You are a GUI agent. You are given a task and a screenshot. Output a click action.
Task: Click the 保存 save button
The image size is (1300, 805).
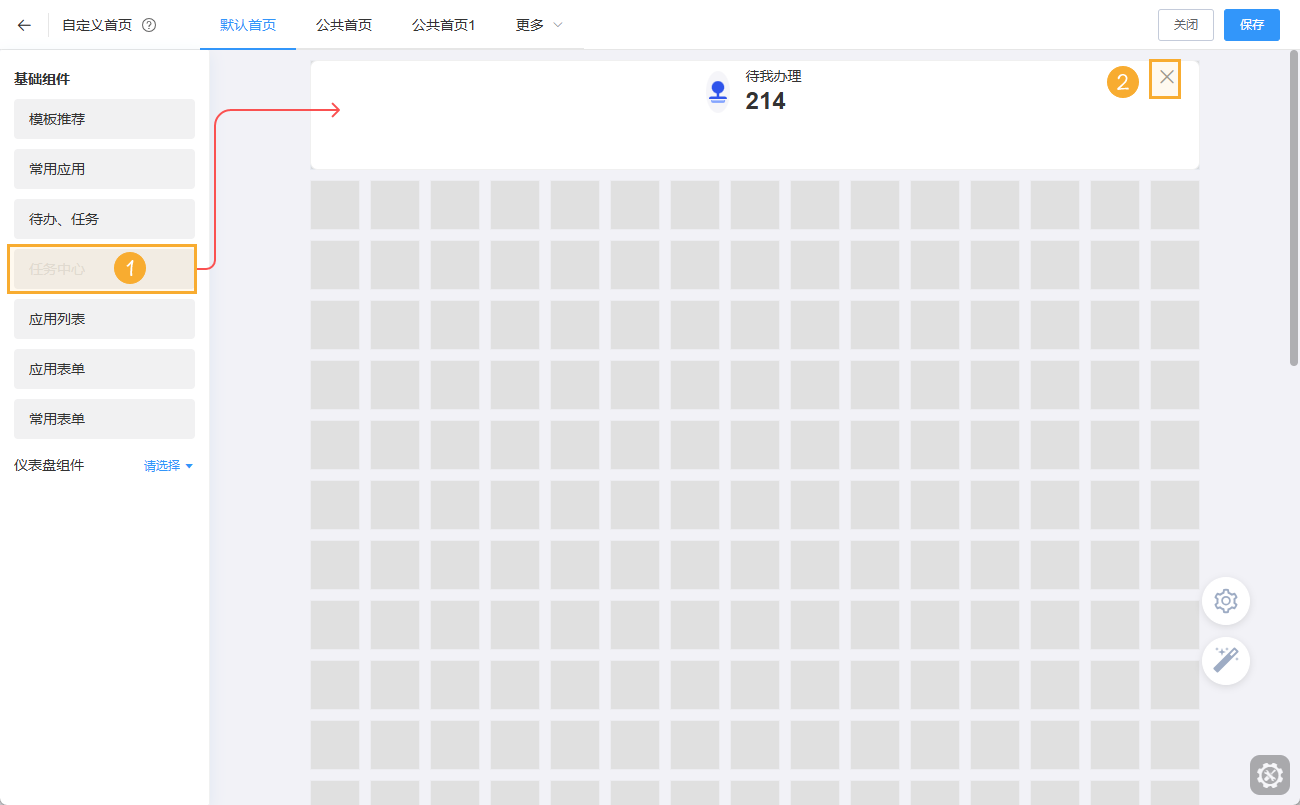(1251, 25)
